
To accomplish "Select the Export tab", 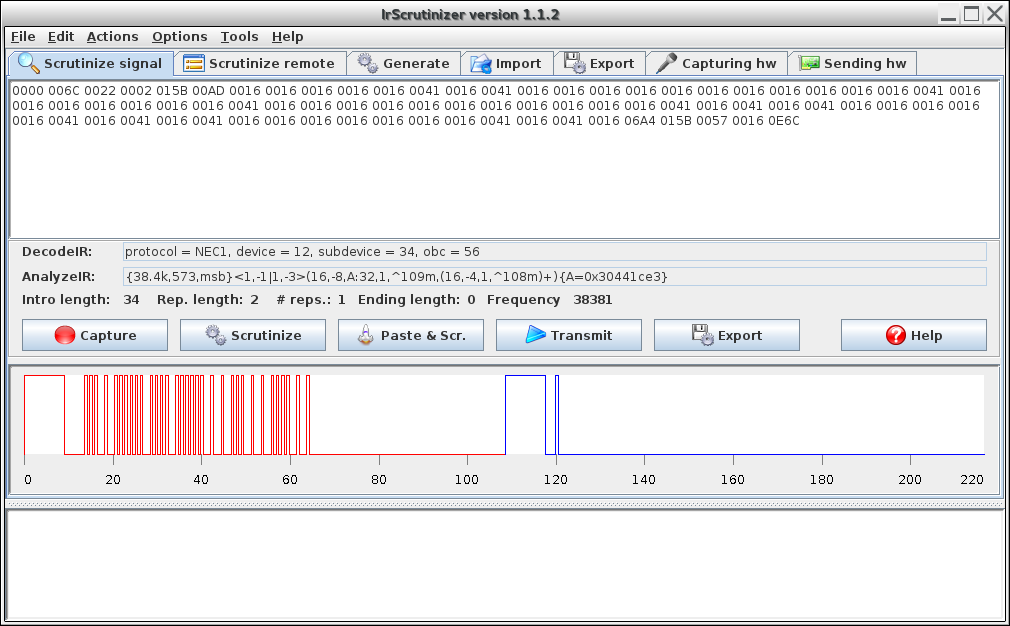I will 600,63.
